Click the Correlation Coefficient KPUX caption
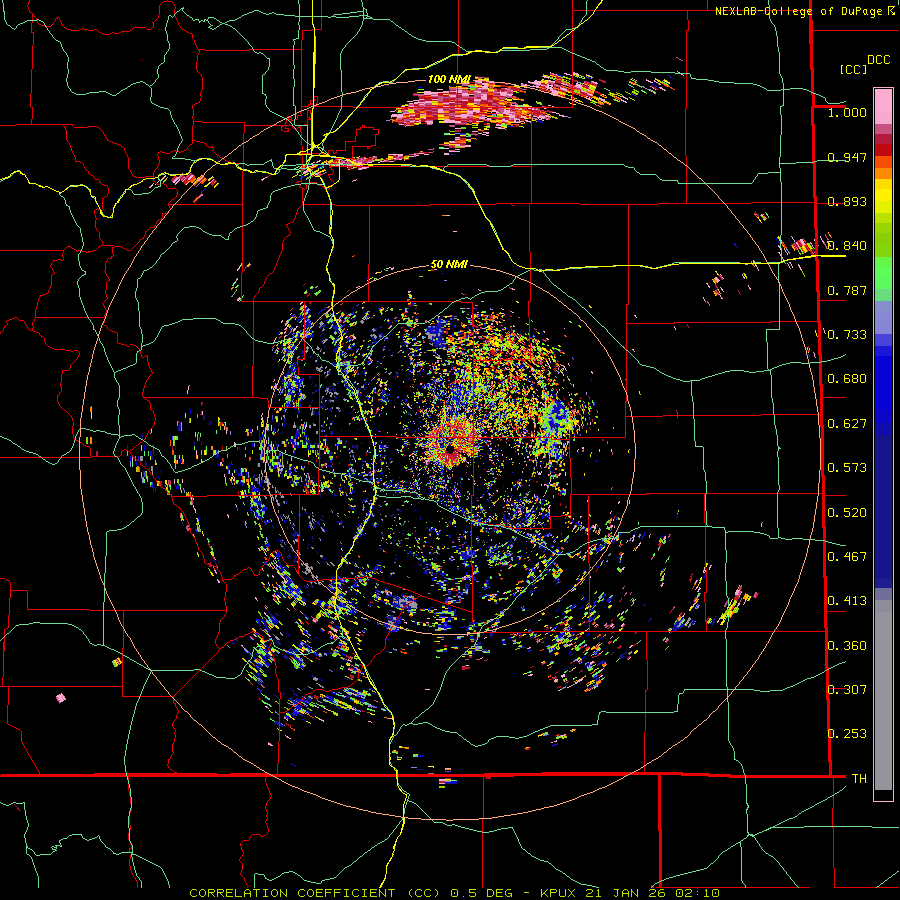The image size is (900, 900). pyautogui.click(x=454, y=893)
